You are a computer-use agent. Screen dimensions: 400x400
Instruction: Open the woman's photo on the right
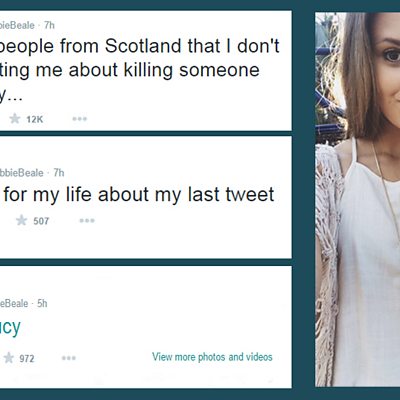358,199
